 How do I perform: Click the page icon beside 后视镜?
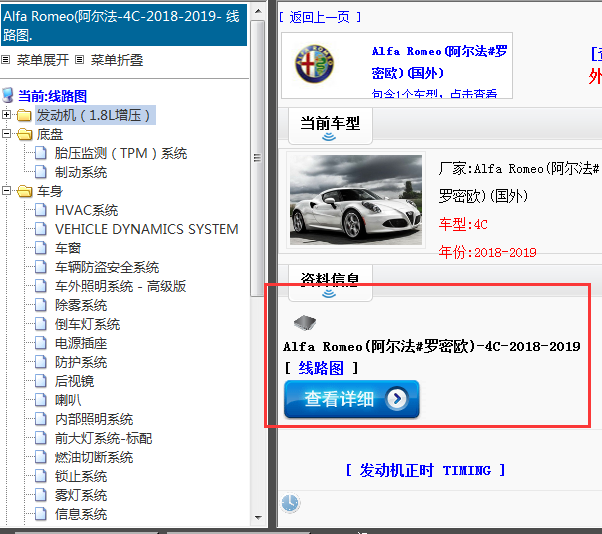(41, 381)
